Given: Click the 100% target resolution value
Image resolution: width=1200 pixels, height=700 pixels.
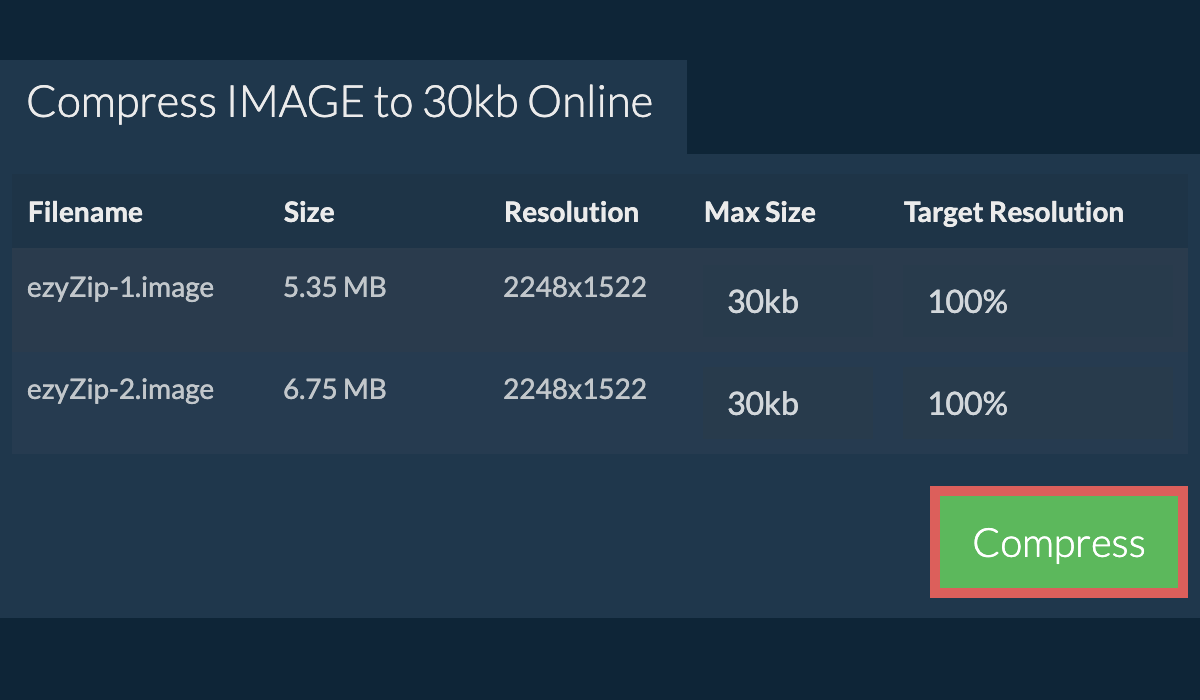Looking at the screenshot, I should click(x=967, y=302).
